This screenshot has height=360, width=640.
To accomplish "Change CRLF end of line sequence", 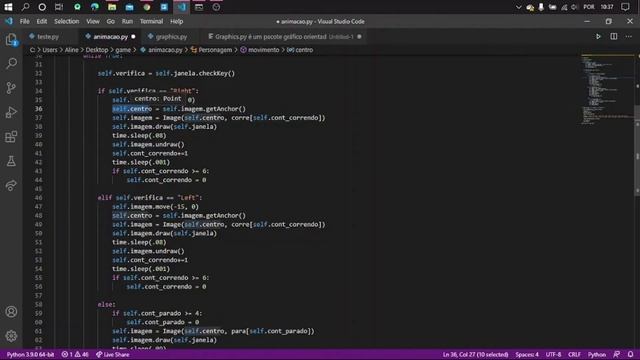I will [574, 354].
